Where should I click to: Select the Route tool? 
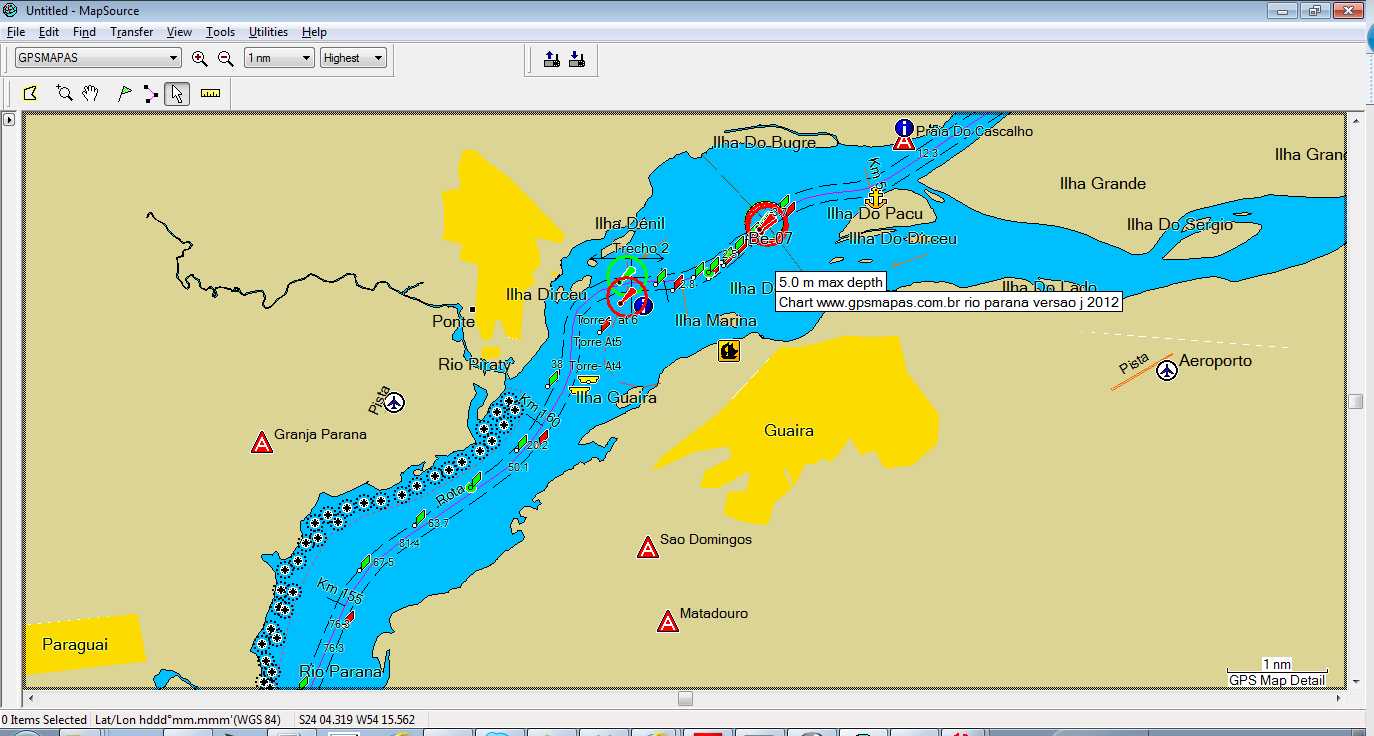click(151, 94)
